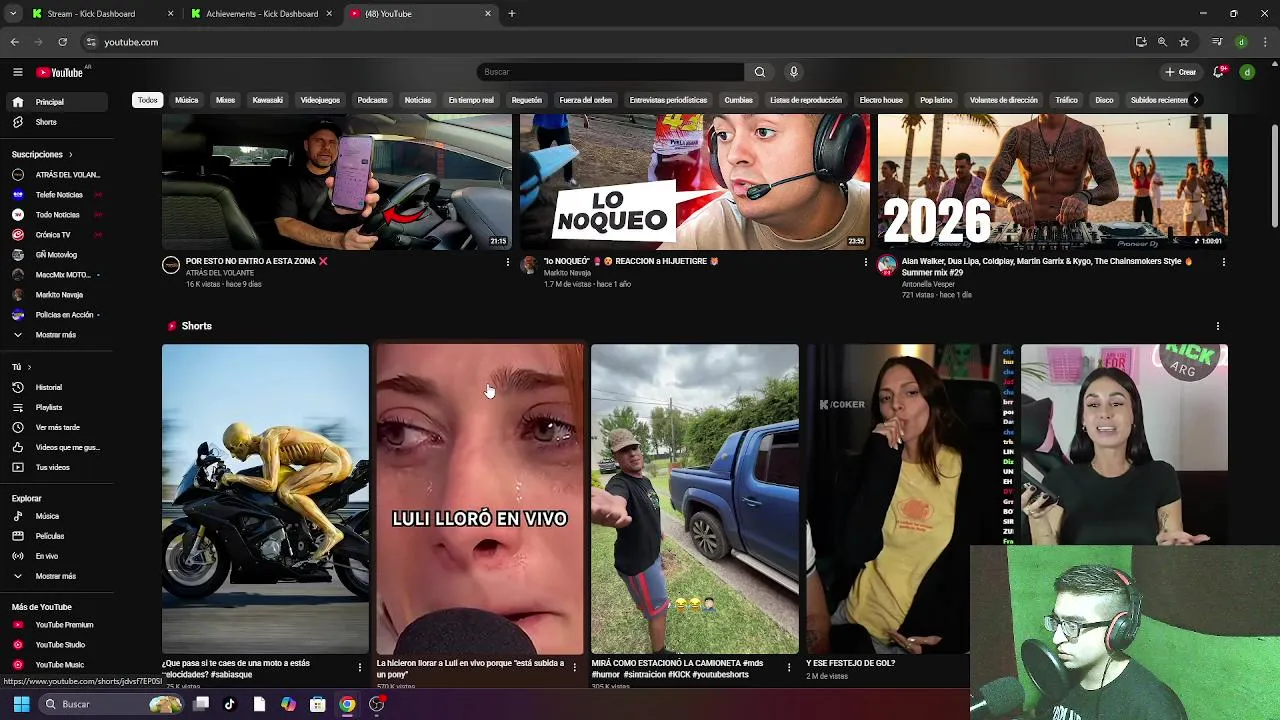Select the Kawasaki filter chip
1280x720 pixels.
point(268,100)
